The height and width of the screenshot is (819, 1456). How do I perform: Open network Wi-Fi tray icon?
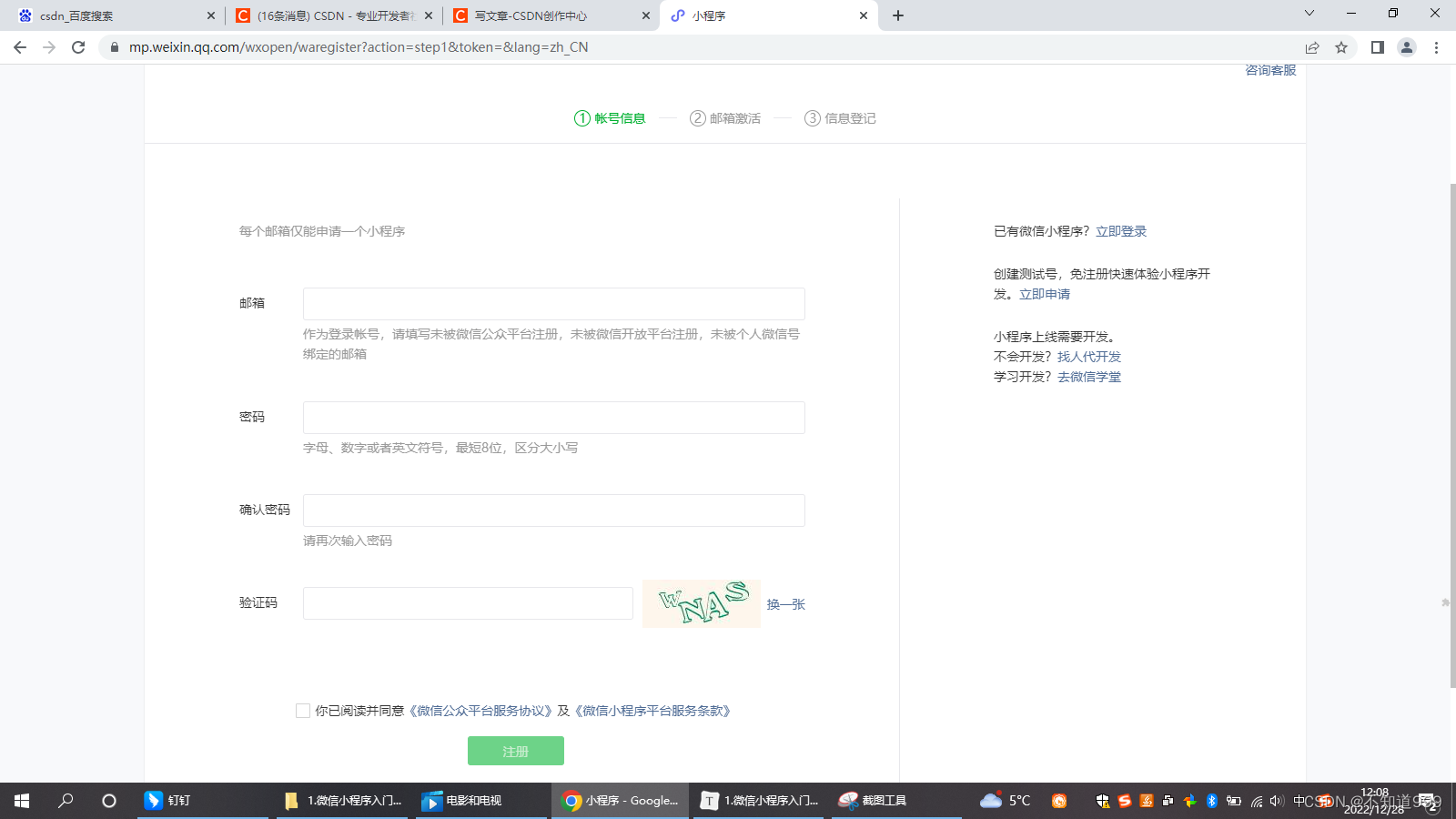click(x=1257, y=801)
